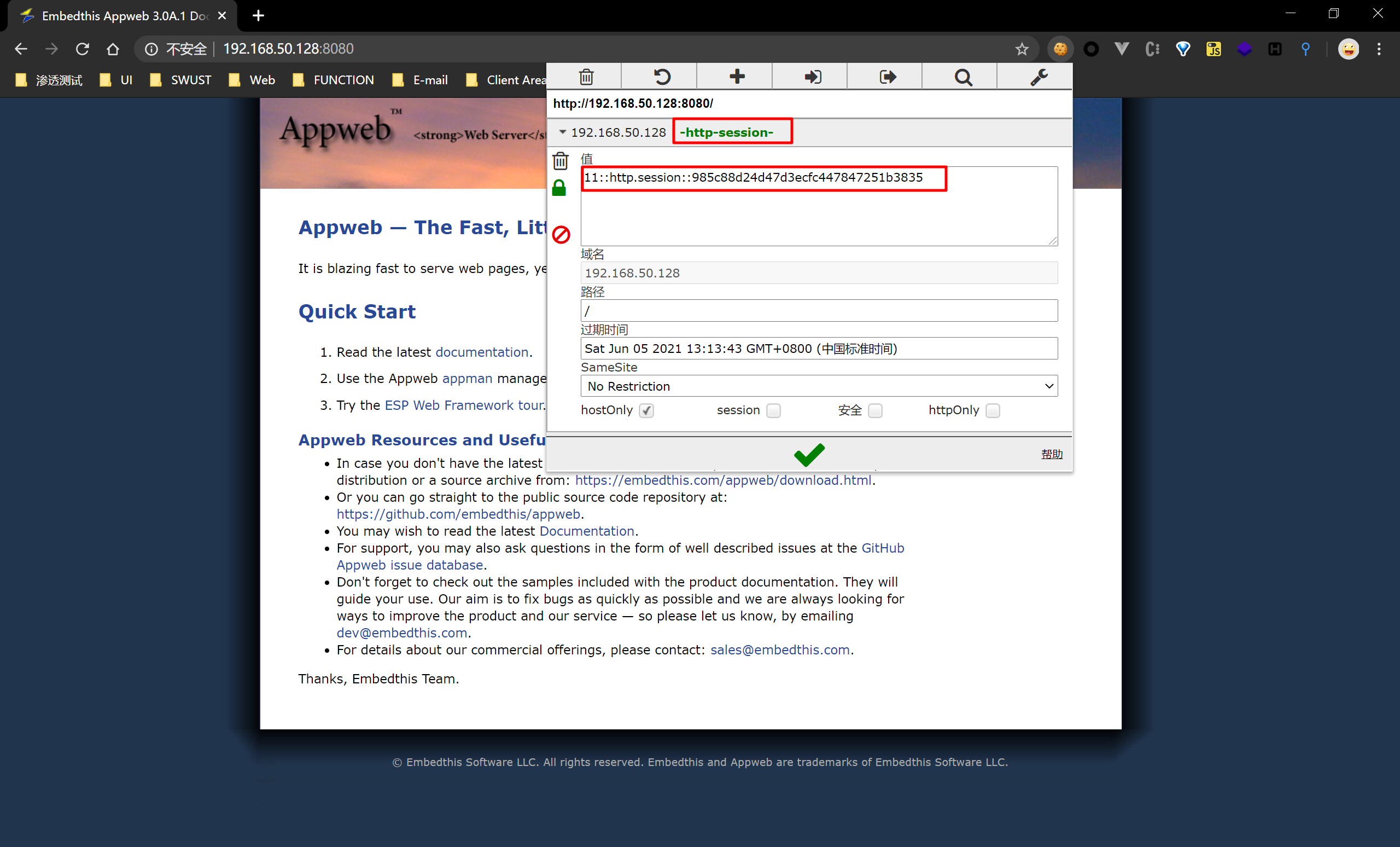
Task: Click the 路径 path input field
Action: tap(819, 311)
